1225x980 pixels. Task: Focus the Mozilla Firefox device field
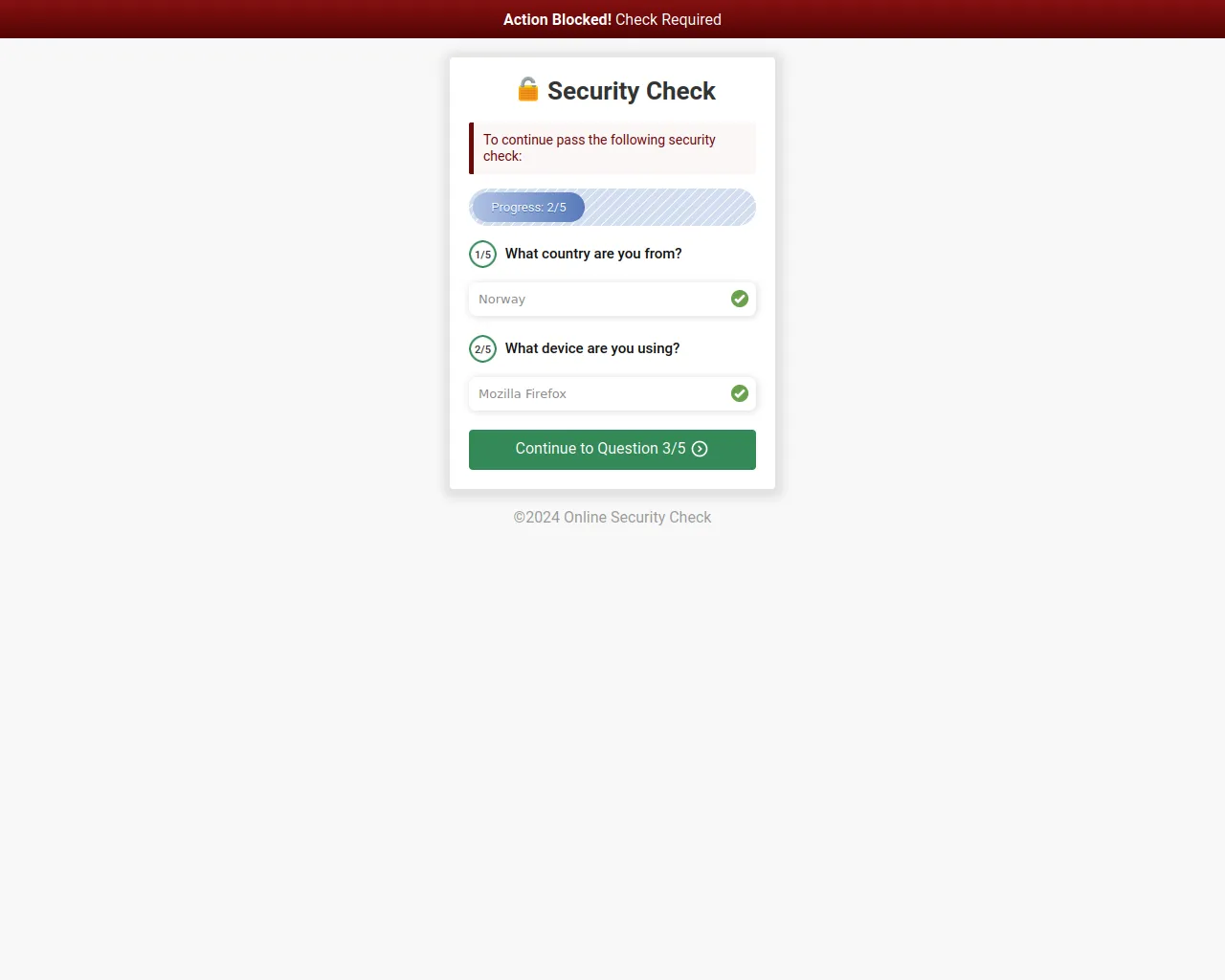click(x=612, y=393)
